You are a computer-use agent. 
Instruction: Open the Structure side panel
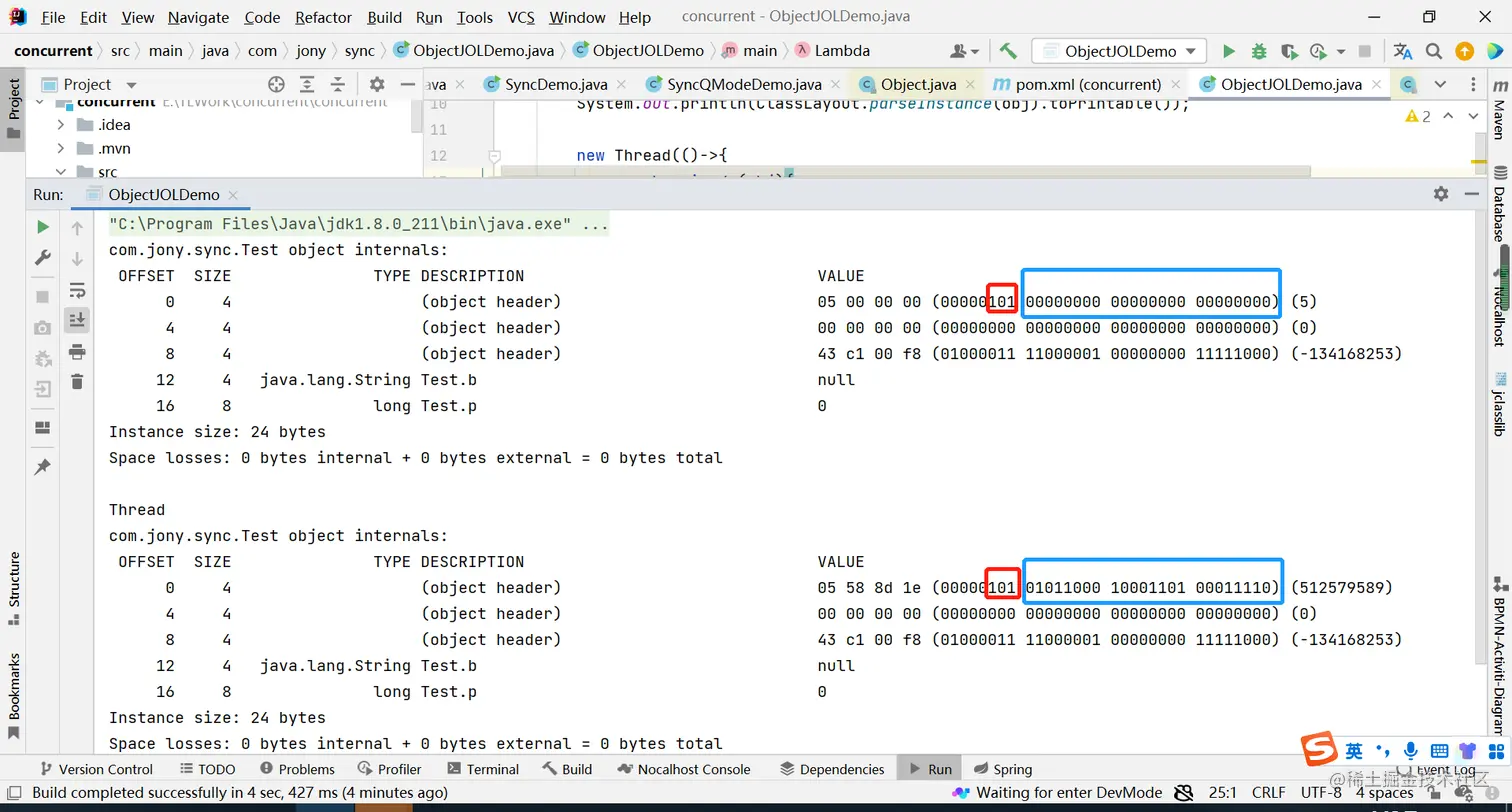tap(14, 588)
